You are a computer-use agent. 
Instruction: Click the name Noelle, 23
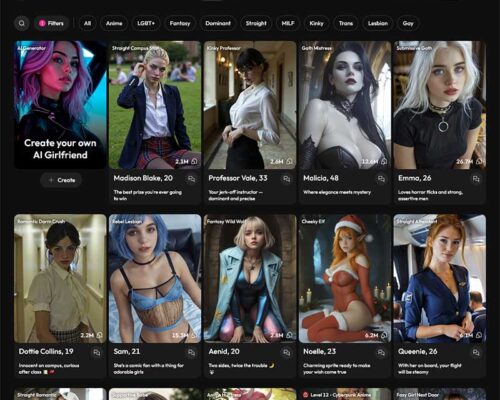(320, 352)
